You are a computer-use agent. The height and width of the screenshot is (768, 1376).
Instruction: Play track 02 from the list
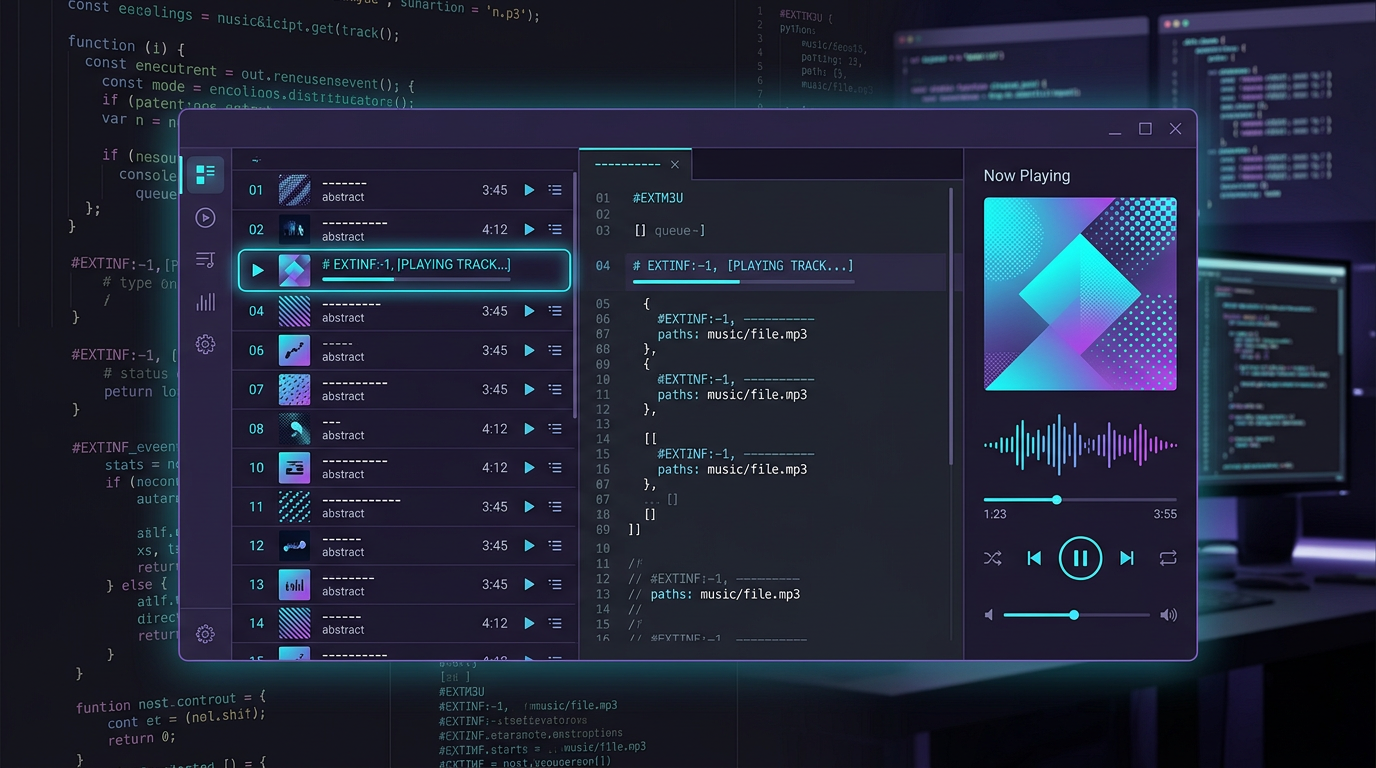[529, 229]
